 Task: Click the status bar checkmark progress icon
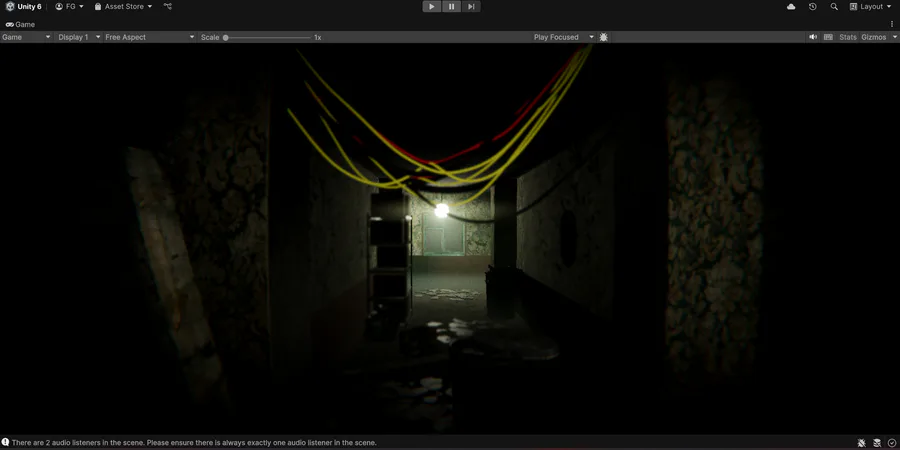click(x=891, y=443)
